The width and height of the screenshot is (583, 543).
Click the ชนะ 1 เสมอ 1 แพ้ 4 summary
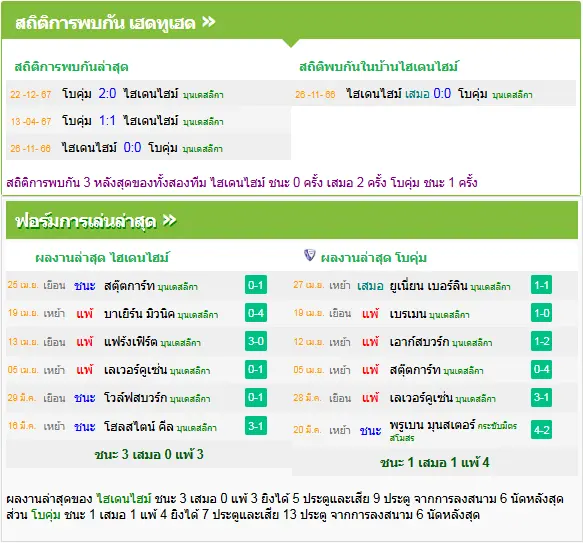[435, 463]
